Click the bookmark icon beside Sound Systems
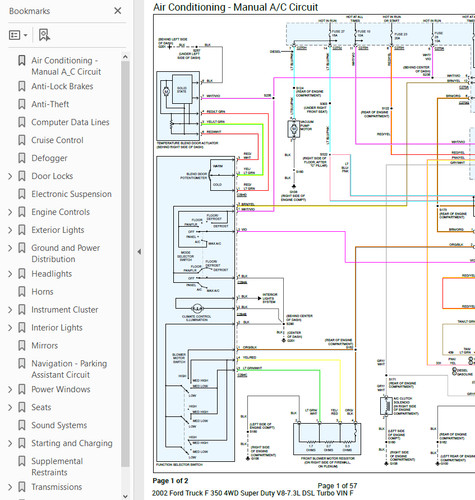 click(22, 426)
